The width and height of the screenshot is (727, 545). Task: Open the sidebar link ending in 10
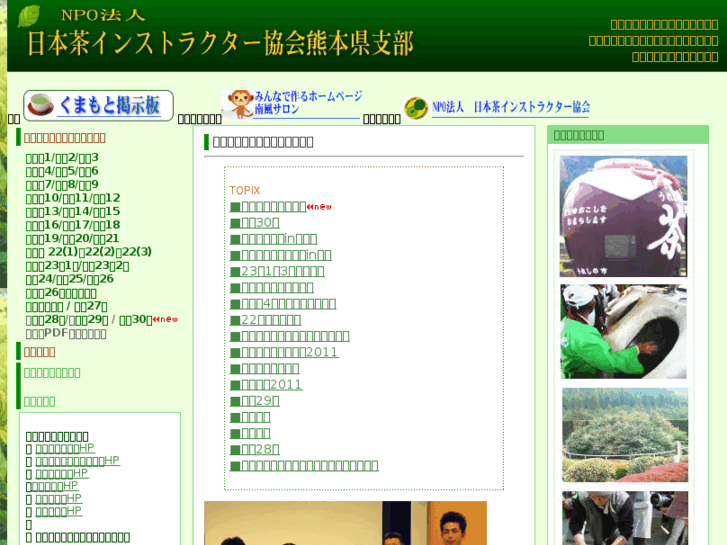coord(43,198)
